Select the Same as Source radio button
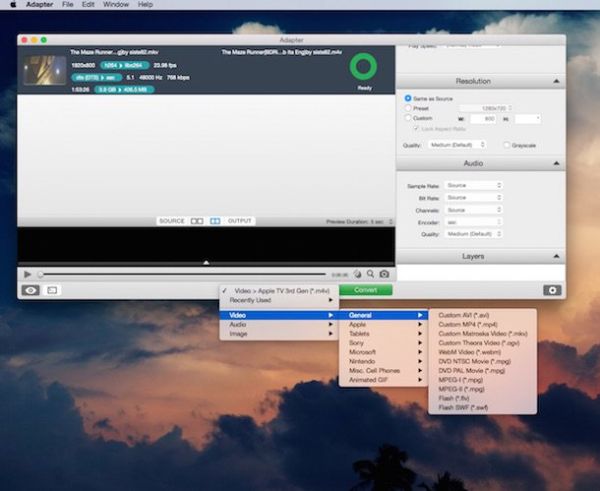 (x=408, y=98)
